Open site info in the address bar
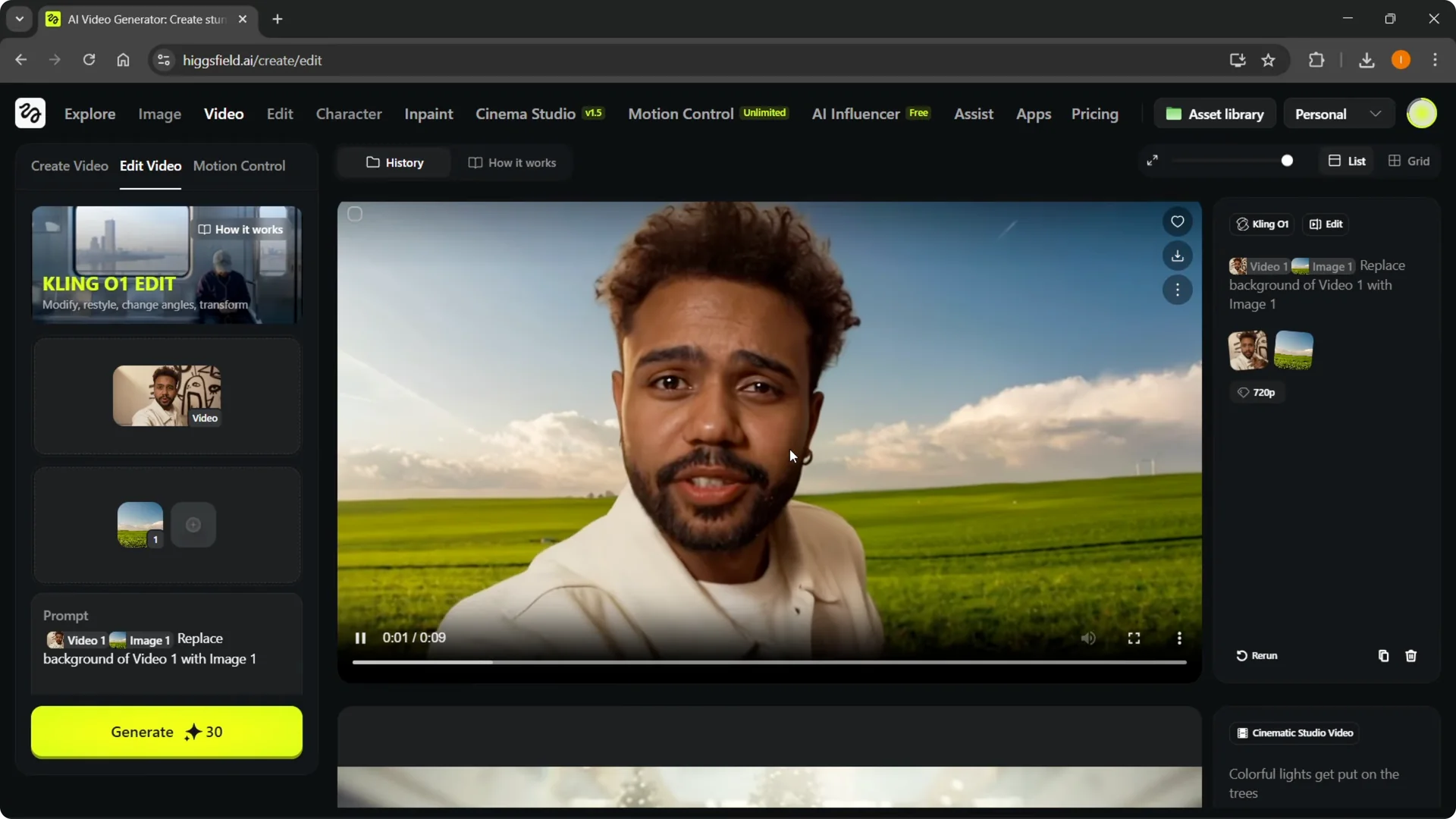 [163, 60]
